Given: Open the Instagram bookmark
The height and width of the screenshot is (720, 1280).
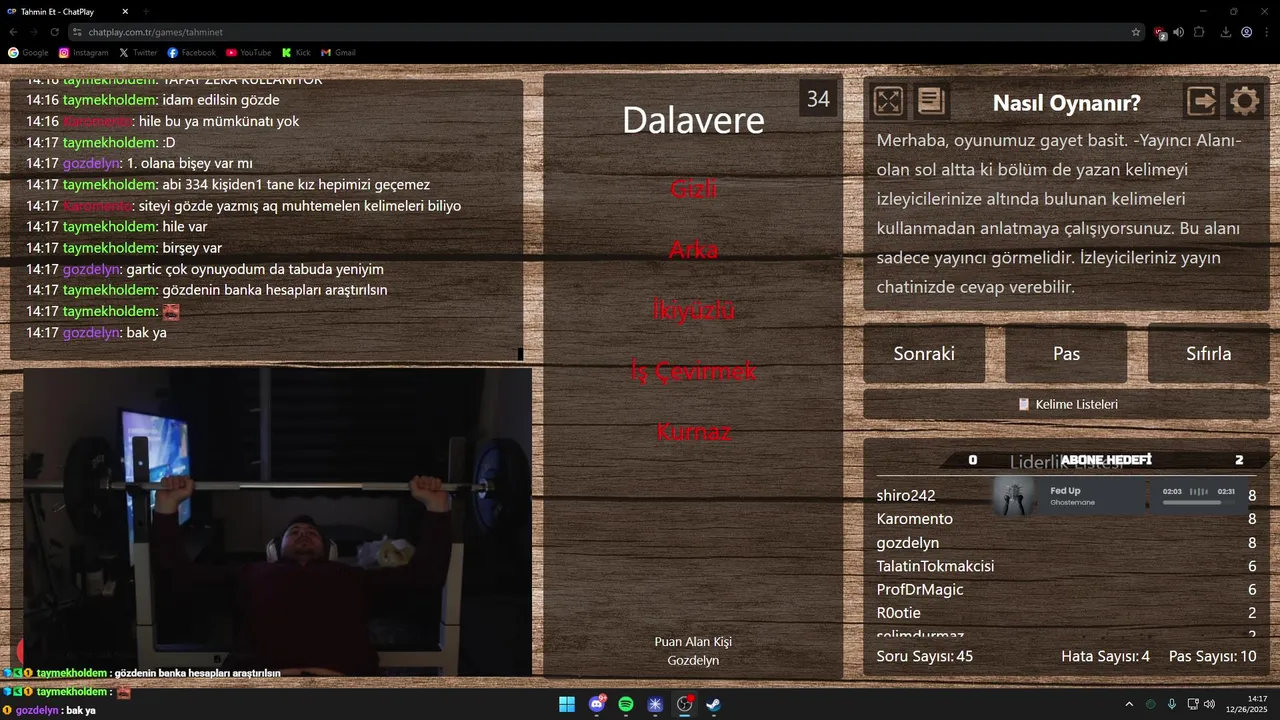Looking at the screenshot, I should pos(83,52).
